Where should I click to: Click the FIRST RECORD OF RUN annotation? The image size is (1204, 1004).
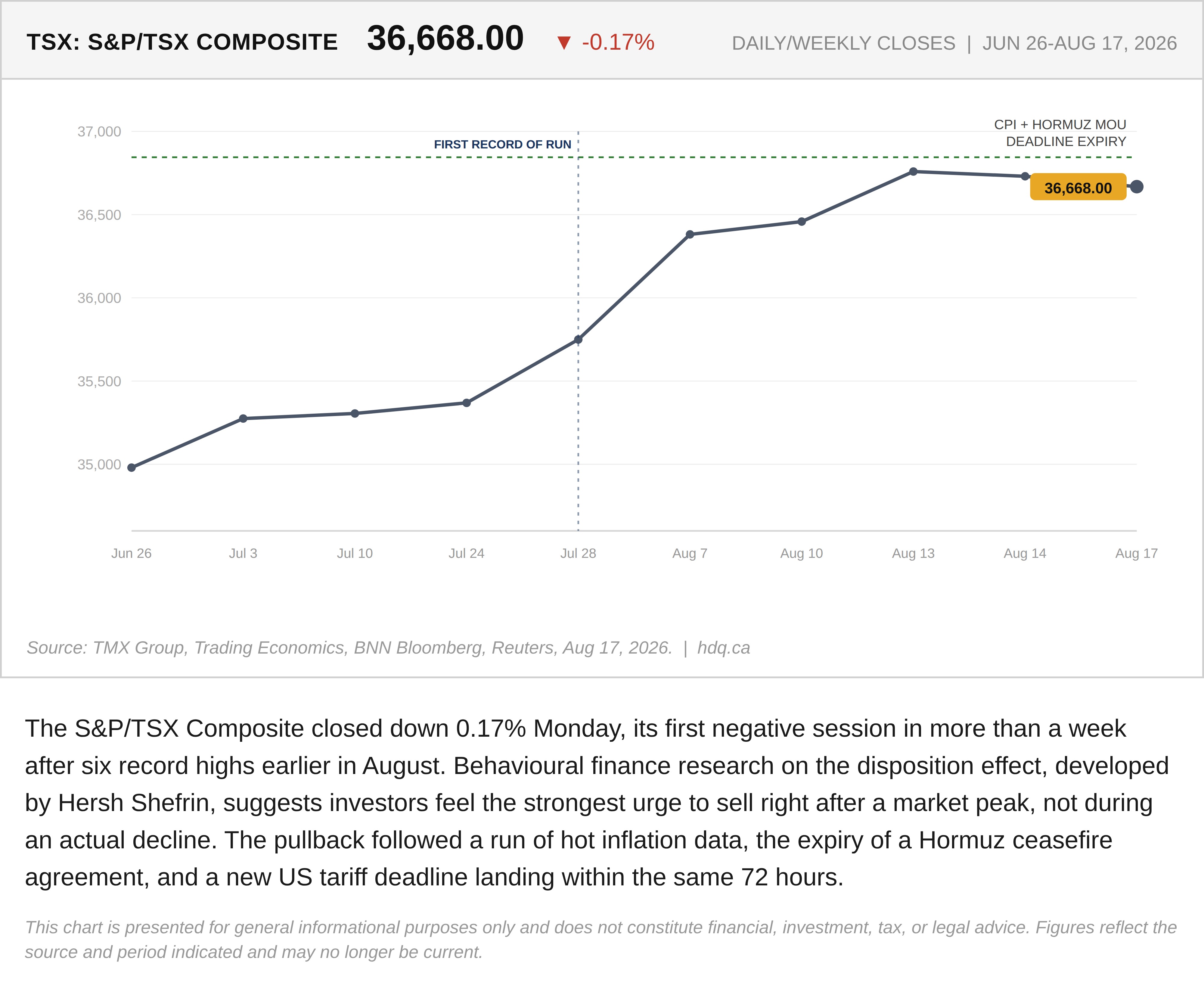point(502,145)
